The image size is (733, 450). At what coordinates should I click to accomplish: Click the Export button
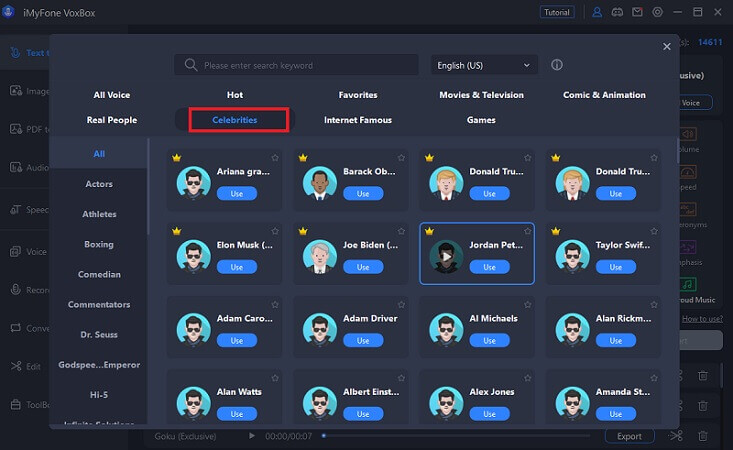tap(629, 436)
